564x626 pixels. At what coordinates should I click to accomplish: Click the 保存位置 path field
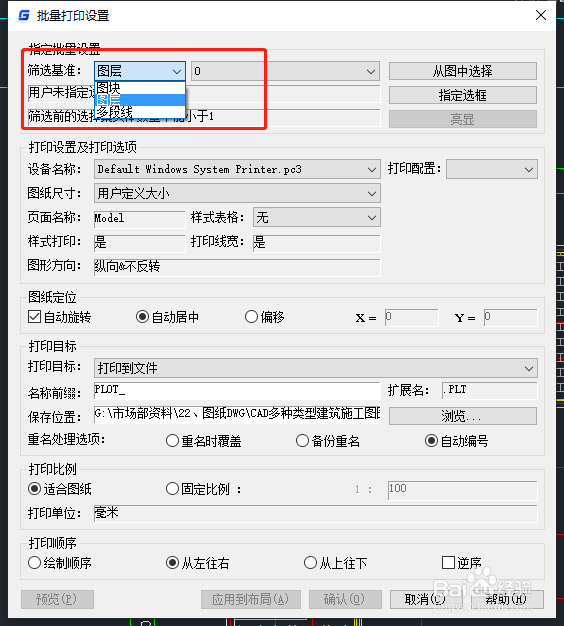coord(237,415)
